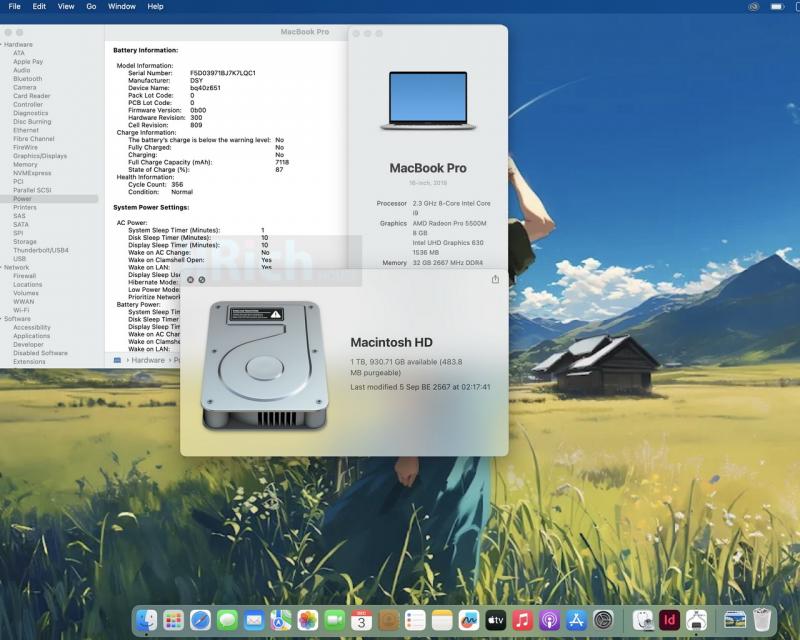Select Storage in the hardware list
800x640 pixels.
[25, 242]
